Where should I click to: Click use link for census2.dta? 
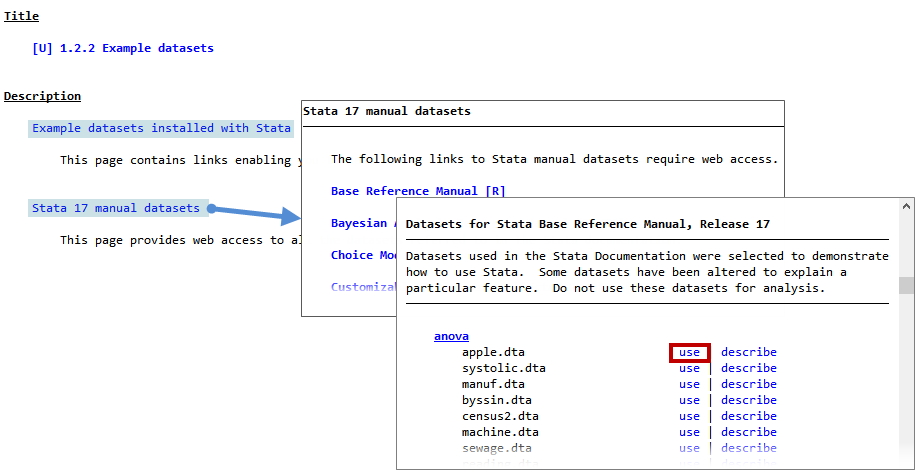(689, 416)
